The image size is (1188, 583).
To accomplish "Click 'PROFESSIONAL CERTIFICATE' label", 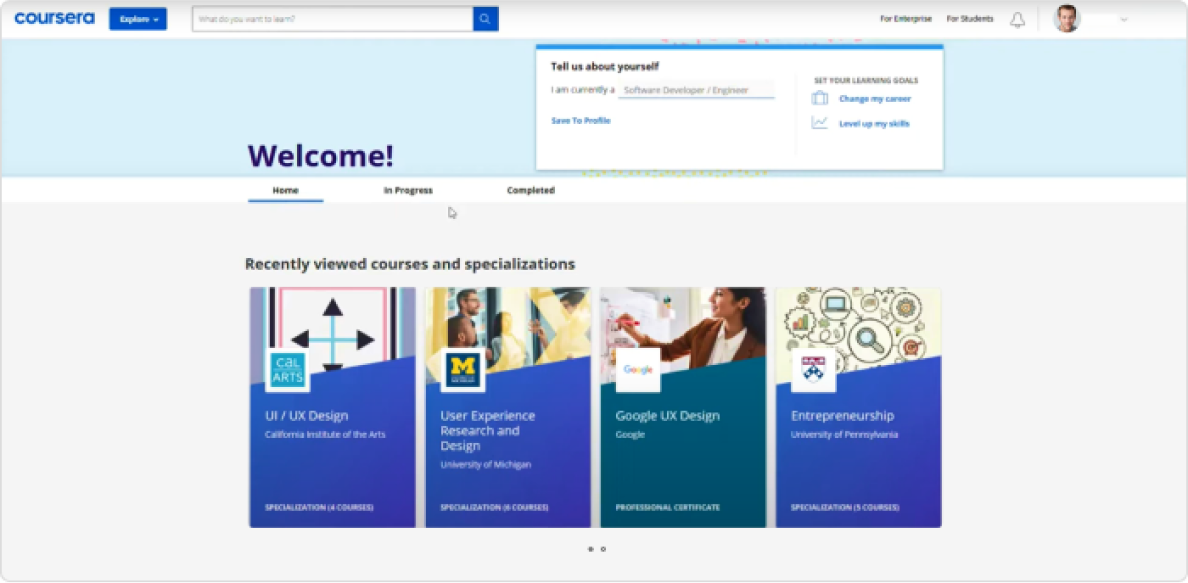I will tap(667, 507).
